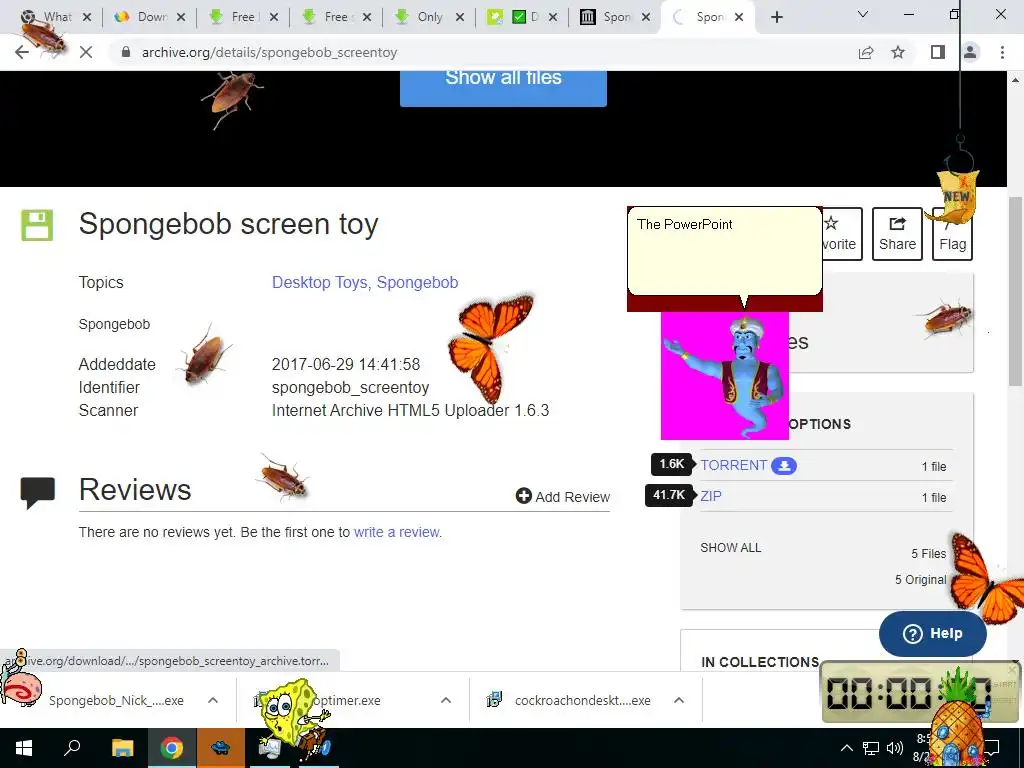Click the Share button

897,234
